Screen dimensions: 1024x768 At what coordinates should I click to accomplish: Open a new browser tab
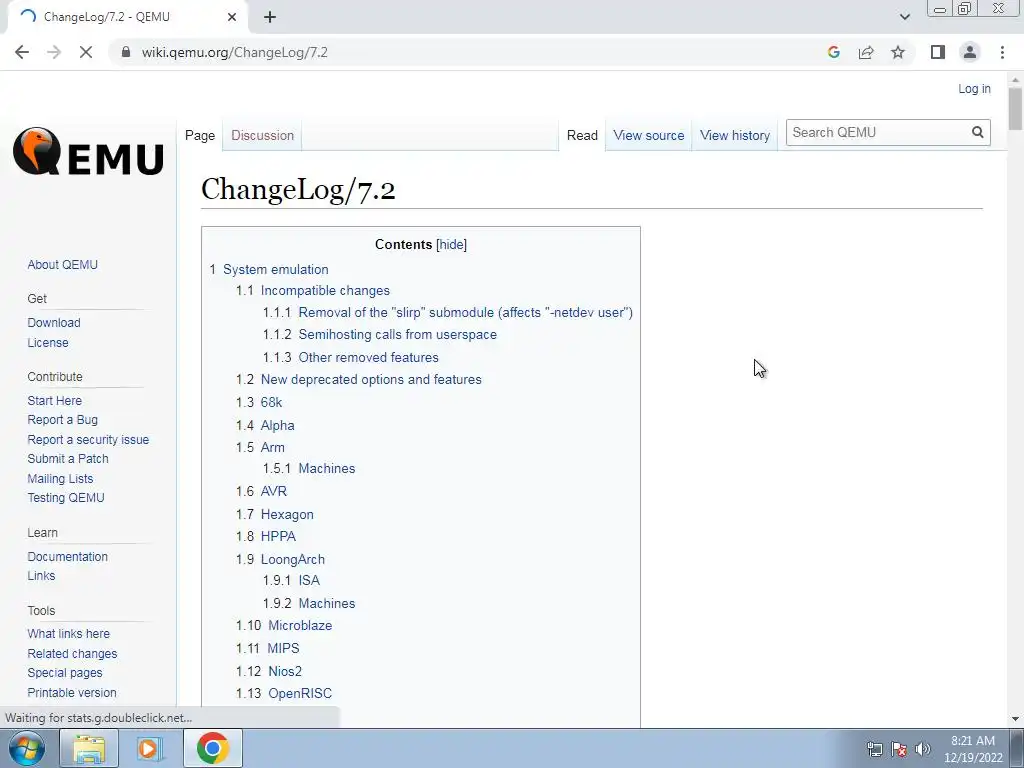pos(270,17)
